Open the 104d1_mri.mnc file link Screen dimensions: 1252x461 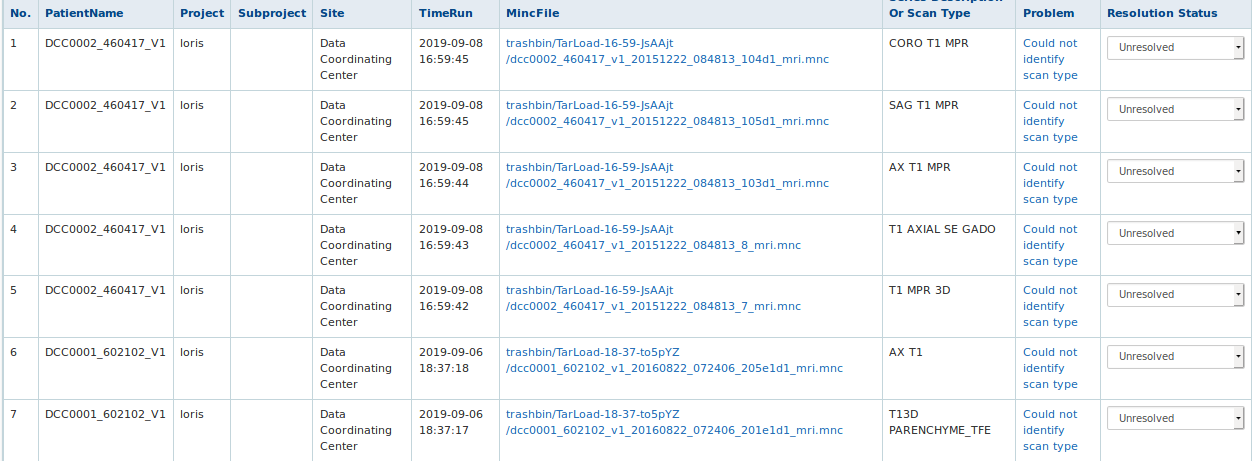pos(667,52)
